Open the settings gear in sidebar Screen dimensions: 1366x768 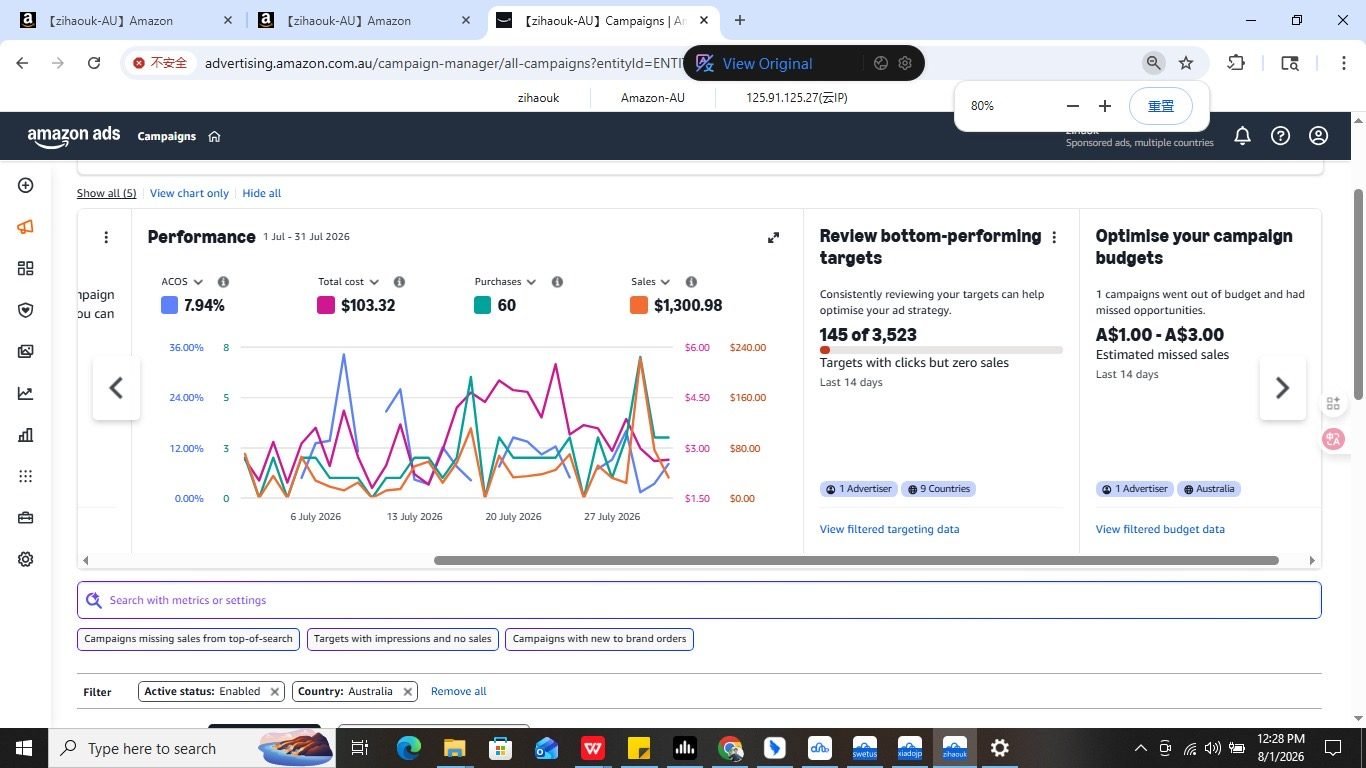tap(26, 559)
